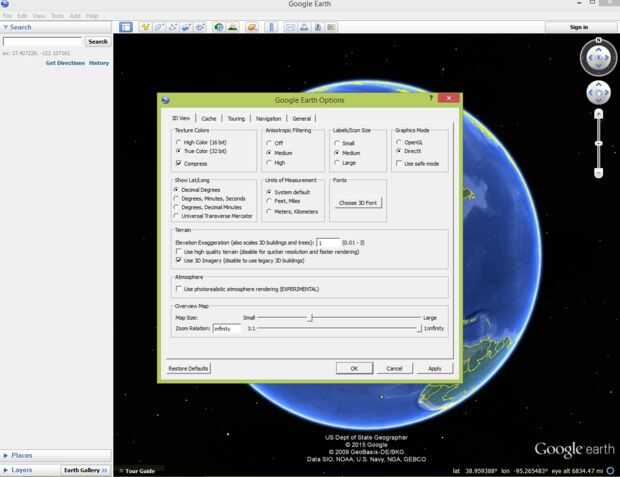Click the Map Size slider handle
The width and height of the screenshot is (620, 477).
(312, 318)
